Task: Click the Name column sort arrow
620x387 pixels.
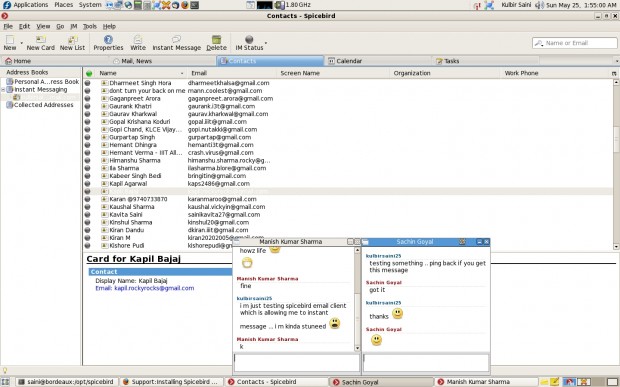Action: pos(182,74)
